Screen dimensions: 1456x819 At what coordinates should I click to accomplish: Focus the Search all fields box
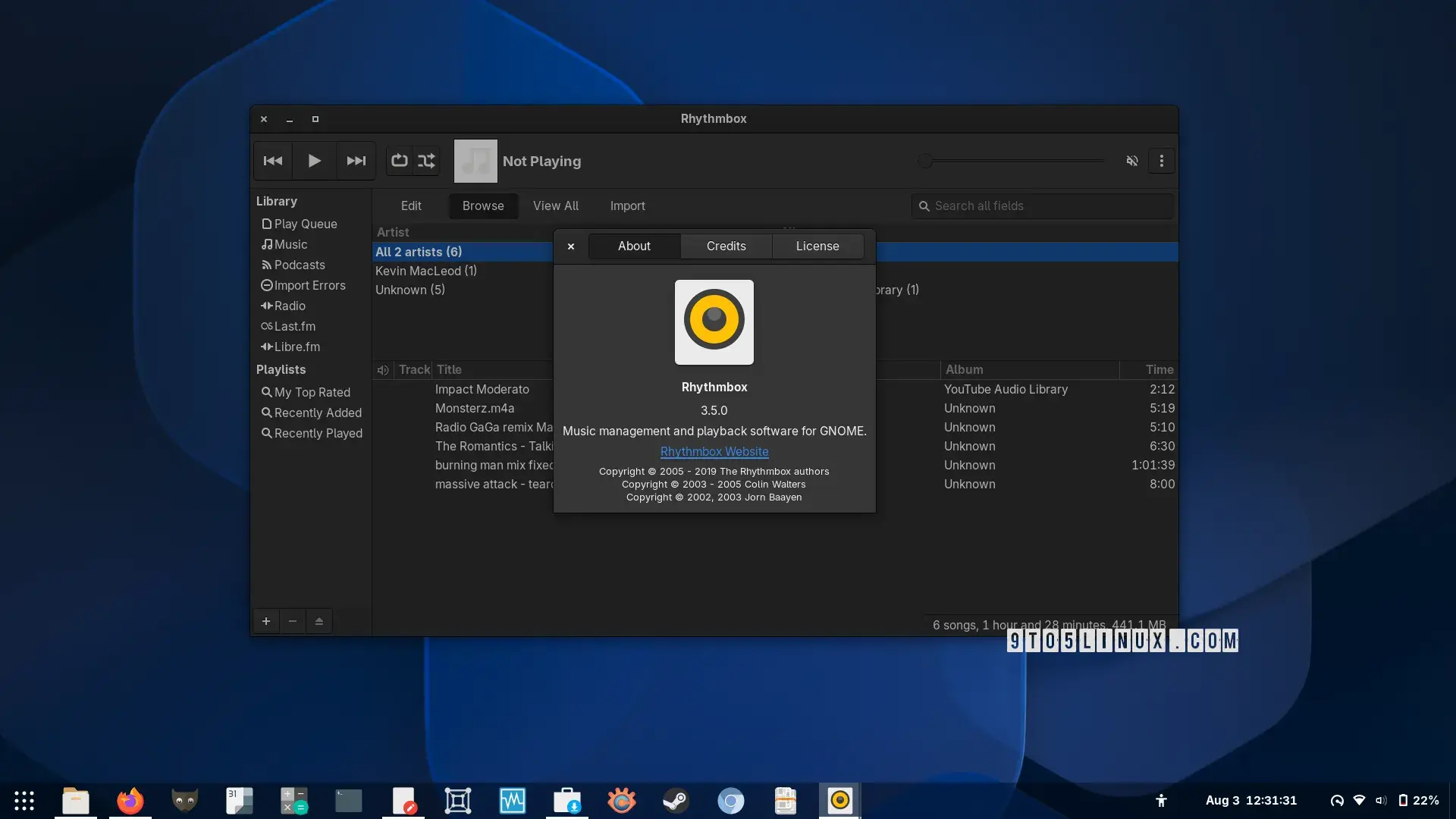click(1043, 206)
